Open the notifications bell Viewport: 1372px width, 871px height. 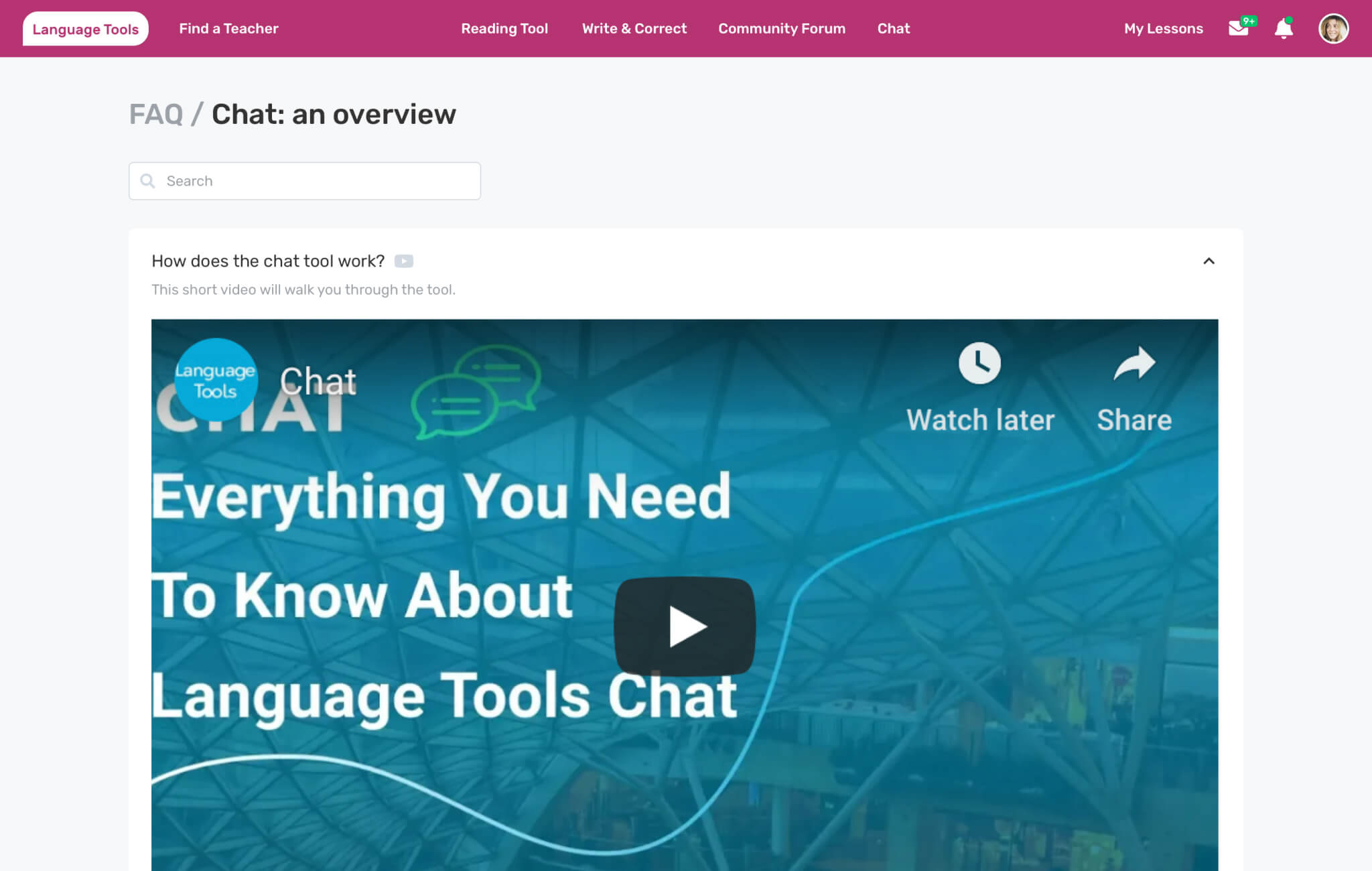pyautogui.click(x=1283, y=28)
